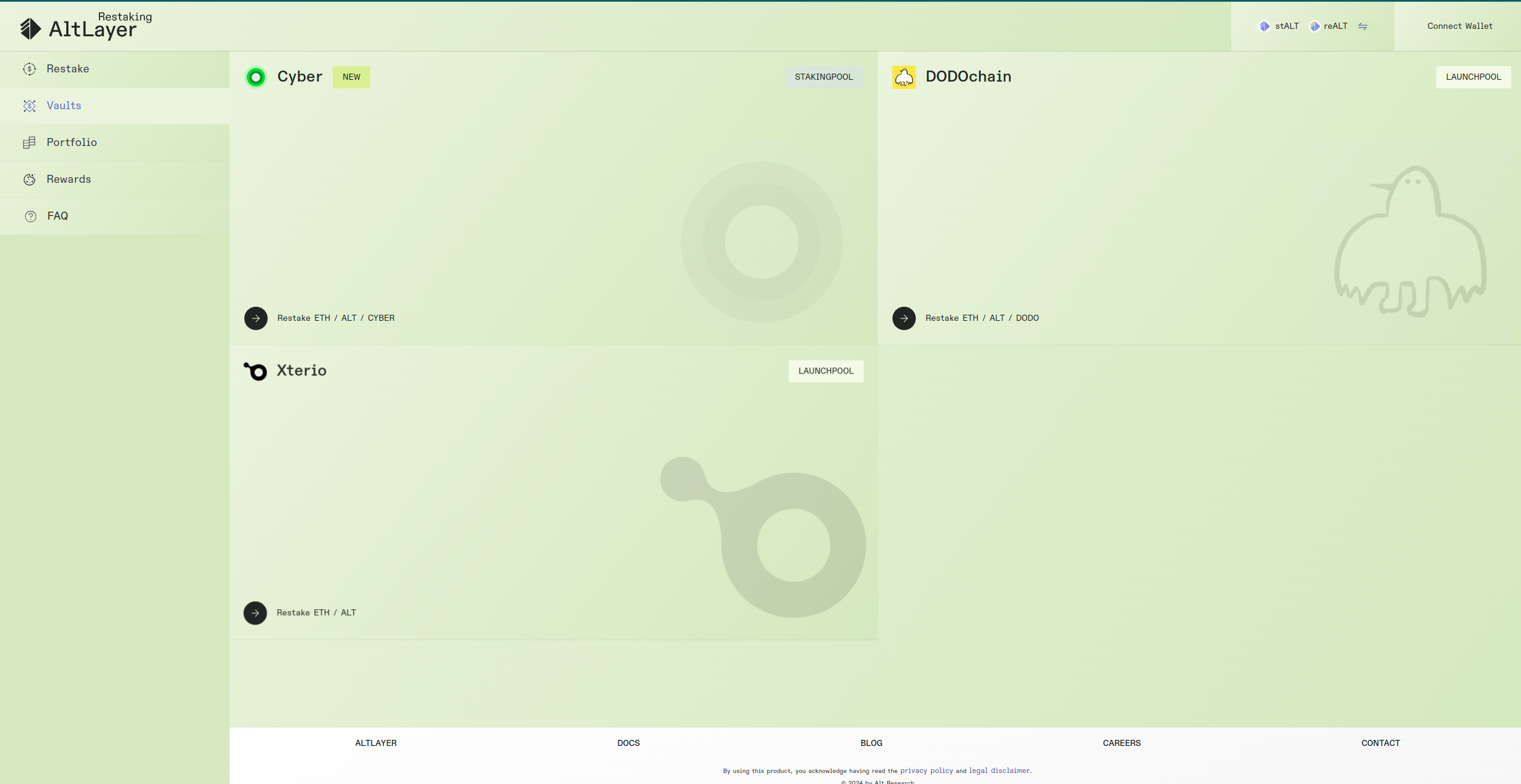Click the FAQ question mark icon
1521x784 pixels.
pyautogui.click(x=30, y=217)
